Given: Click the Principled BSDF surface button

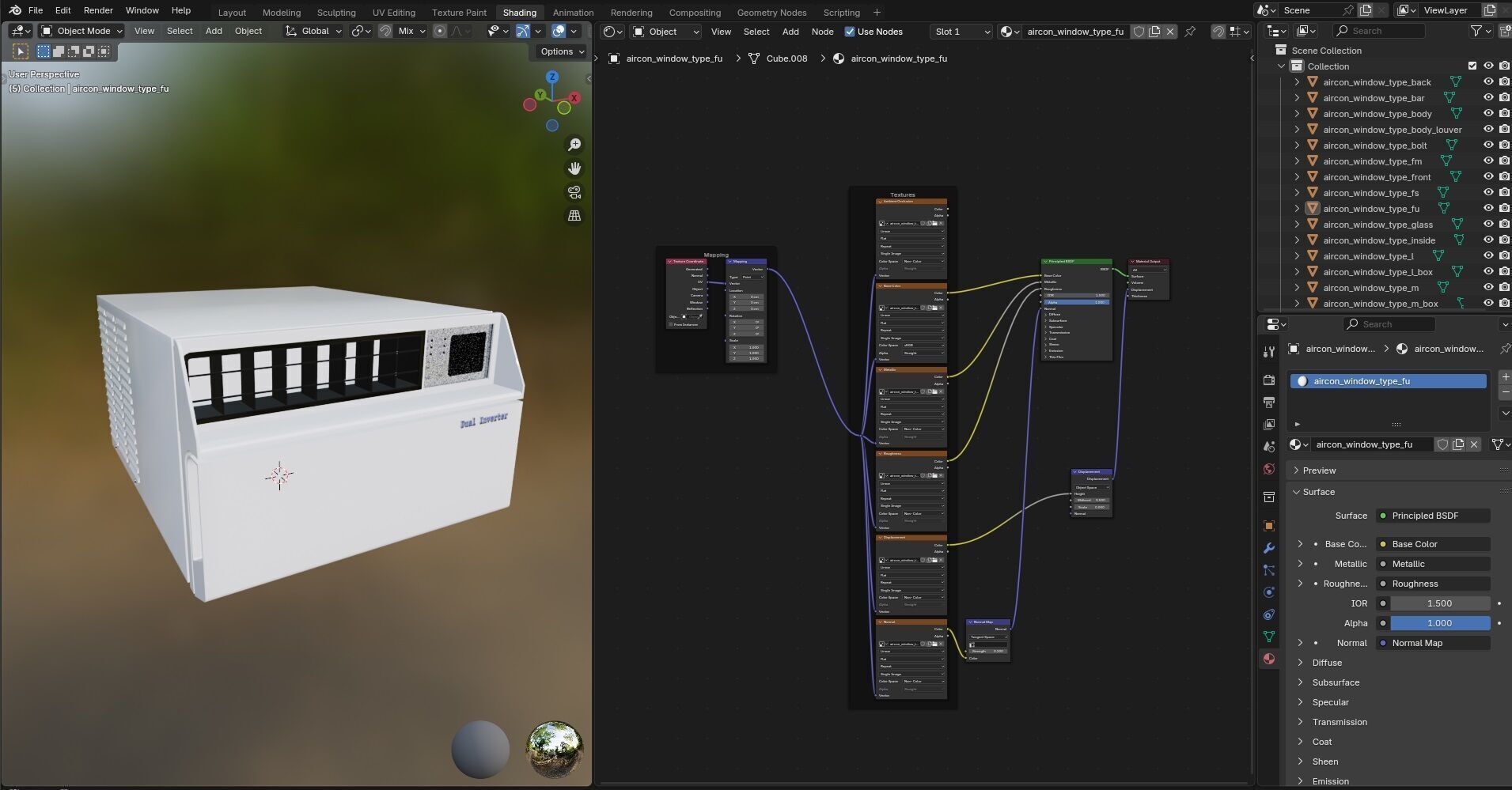Looking at the screenshot, I should pyautogui.click(x=1433, y=516).
